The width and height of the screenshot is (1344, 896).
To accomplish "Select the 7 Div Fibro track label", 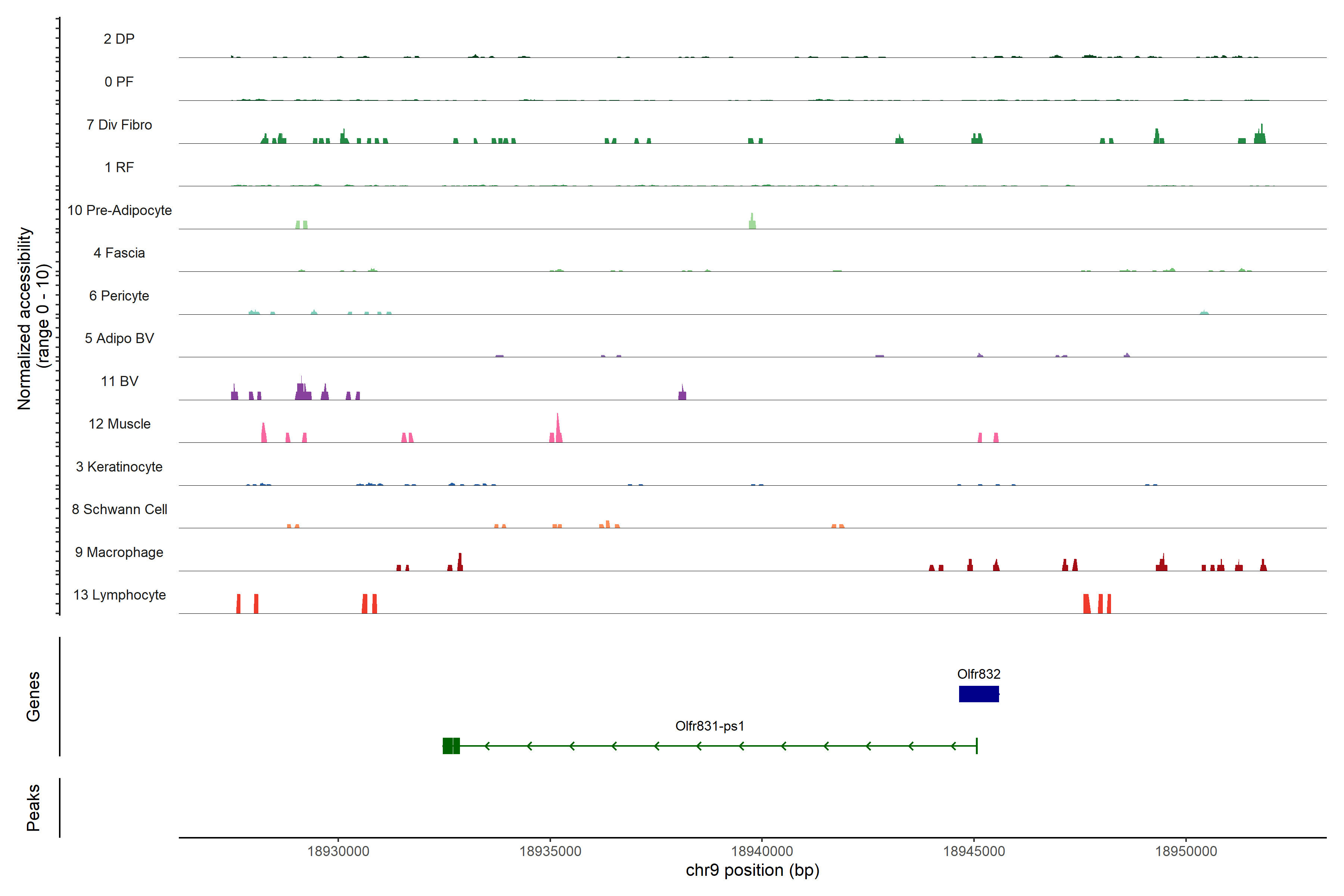I will (119, 125).
